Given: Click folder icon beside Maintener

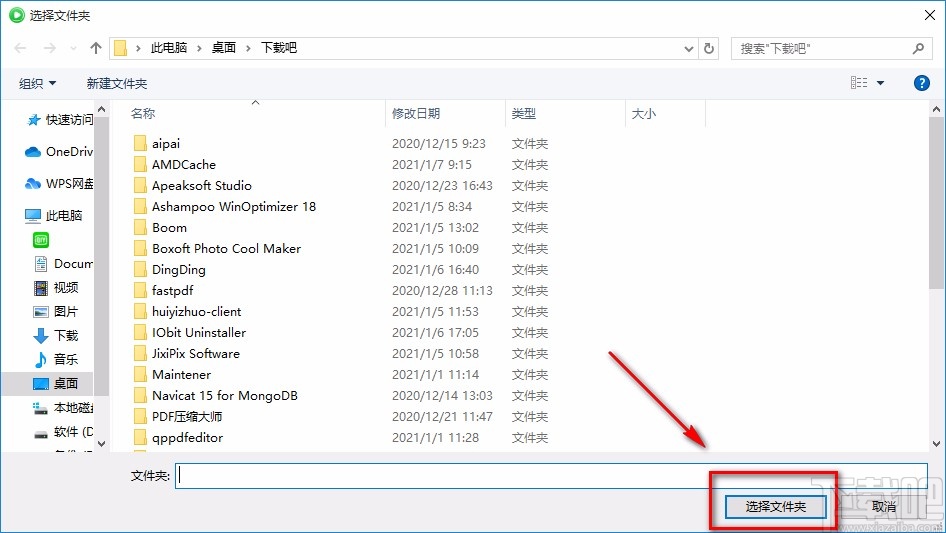Looking at the screenshot, I should click(x=140, y=374).
